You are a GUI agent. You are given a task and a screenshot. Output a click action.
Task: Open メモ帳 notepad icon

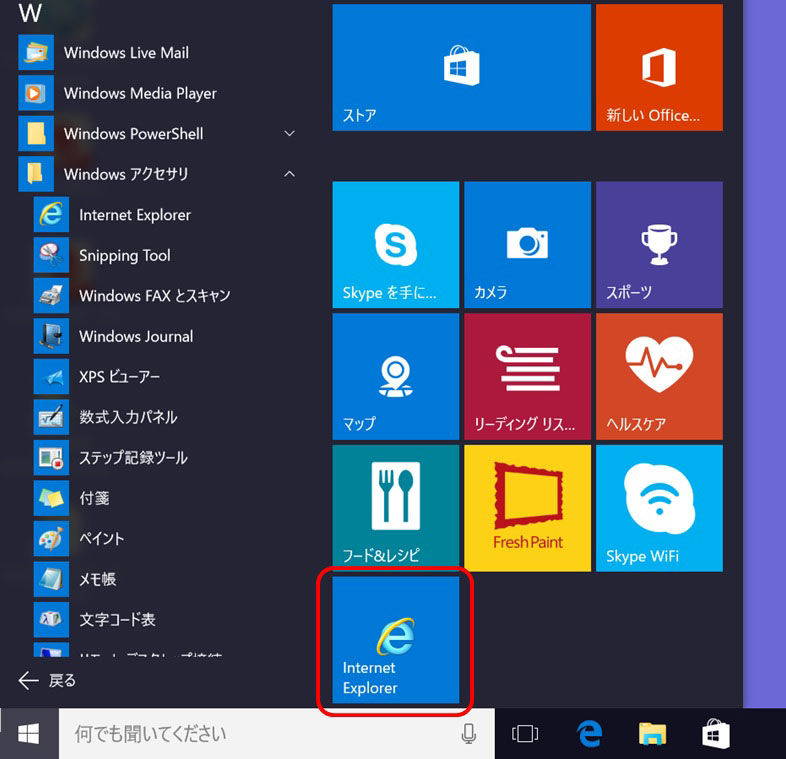click(51, 579)
